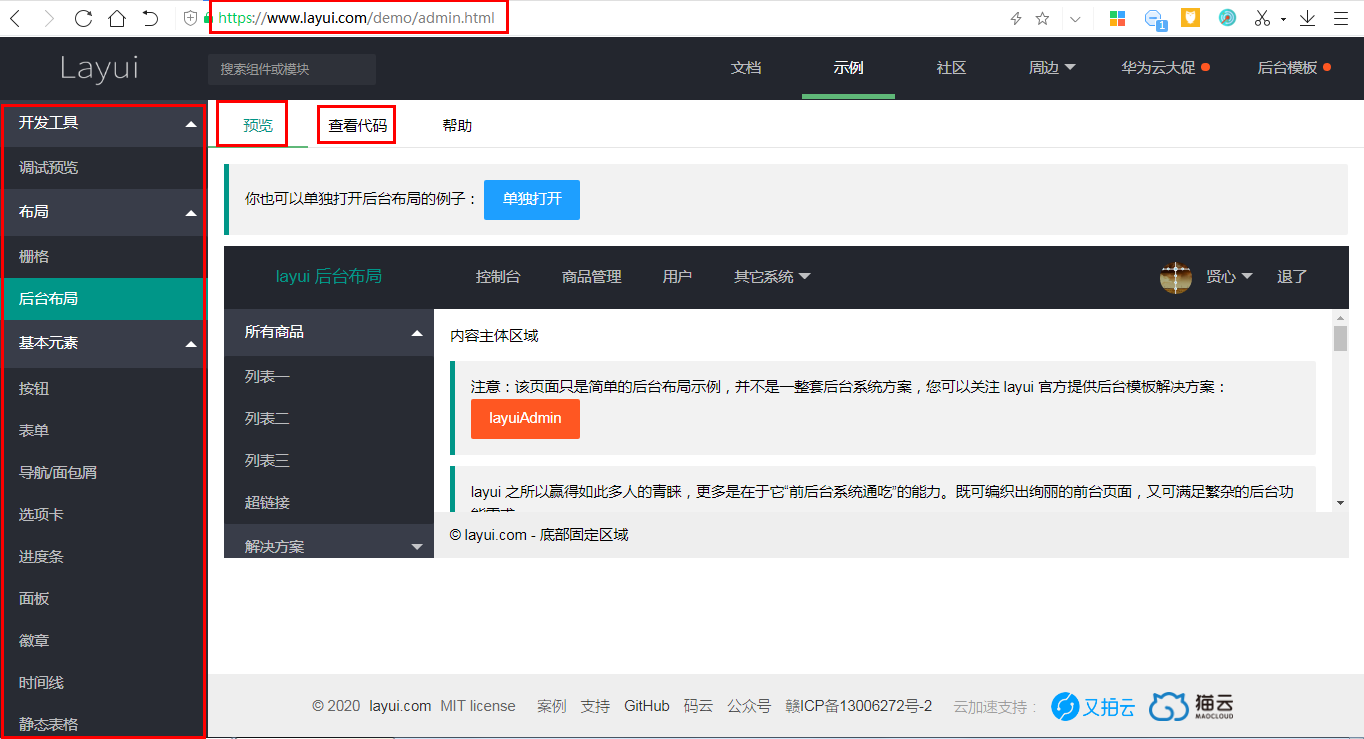Reload the page with the refresh icon
The image size is (1364, 739).
click(x=83, y=18)
